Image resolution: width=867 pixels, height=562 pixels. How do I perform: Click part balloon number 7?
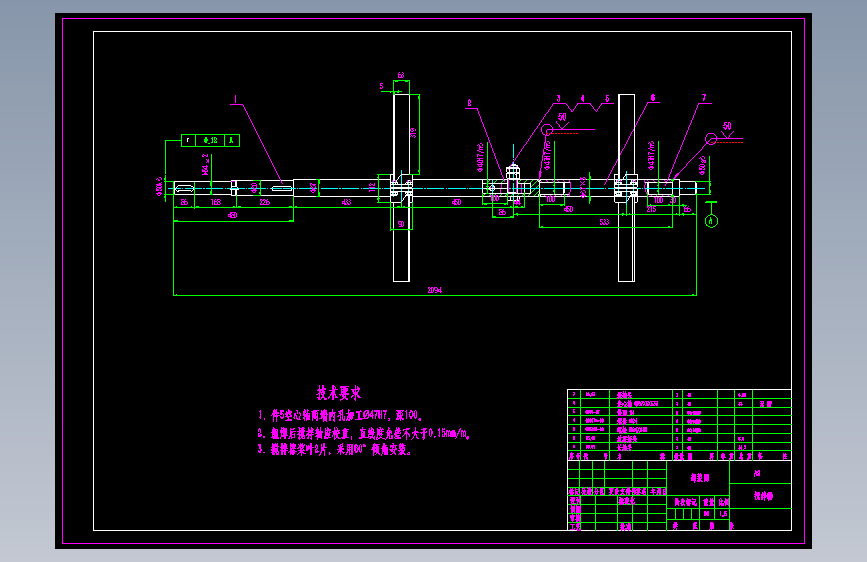(704, 98)
